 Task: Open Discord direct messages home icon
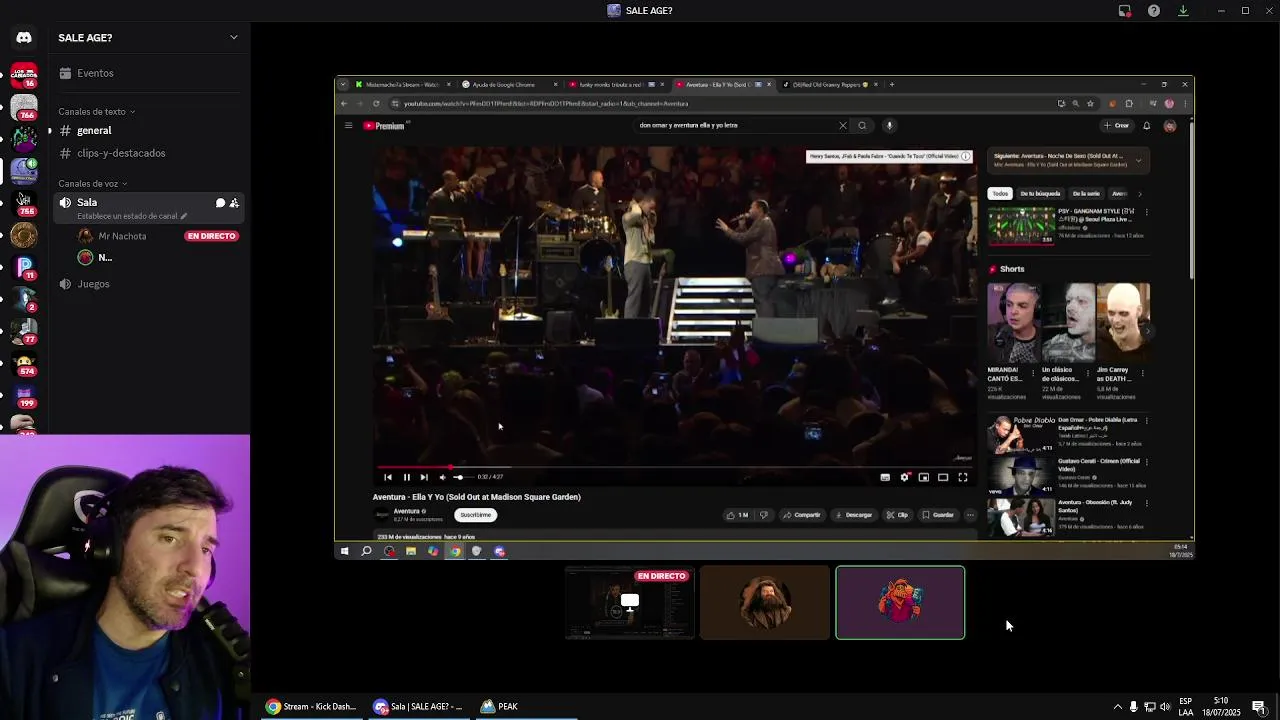(x=24, y=38)
